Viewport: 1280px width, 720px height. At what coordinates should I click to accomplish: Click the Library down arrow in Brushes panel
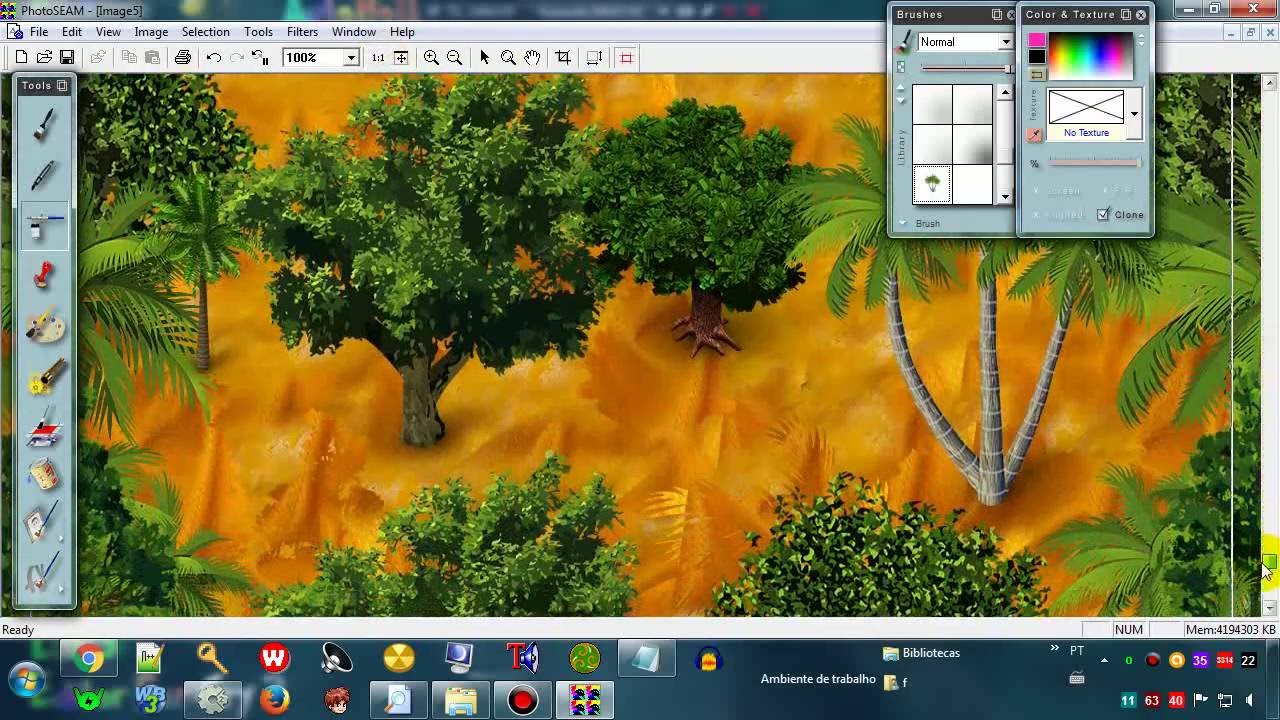tap(900, 101)
